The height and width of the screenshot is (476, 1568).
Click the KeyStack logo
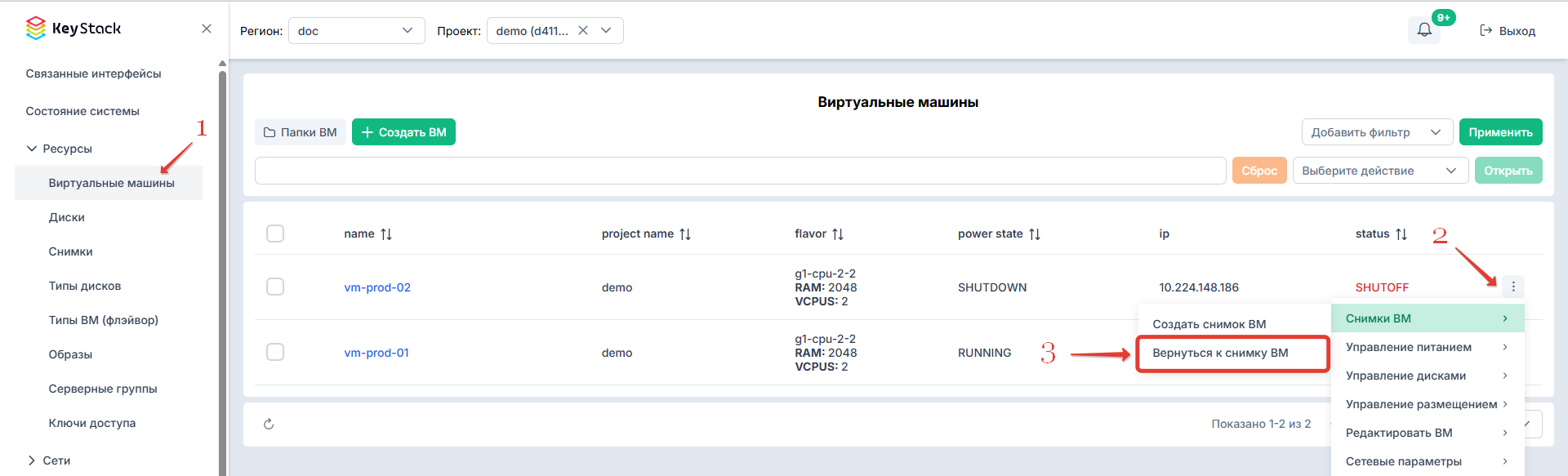point(73,29)
